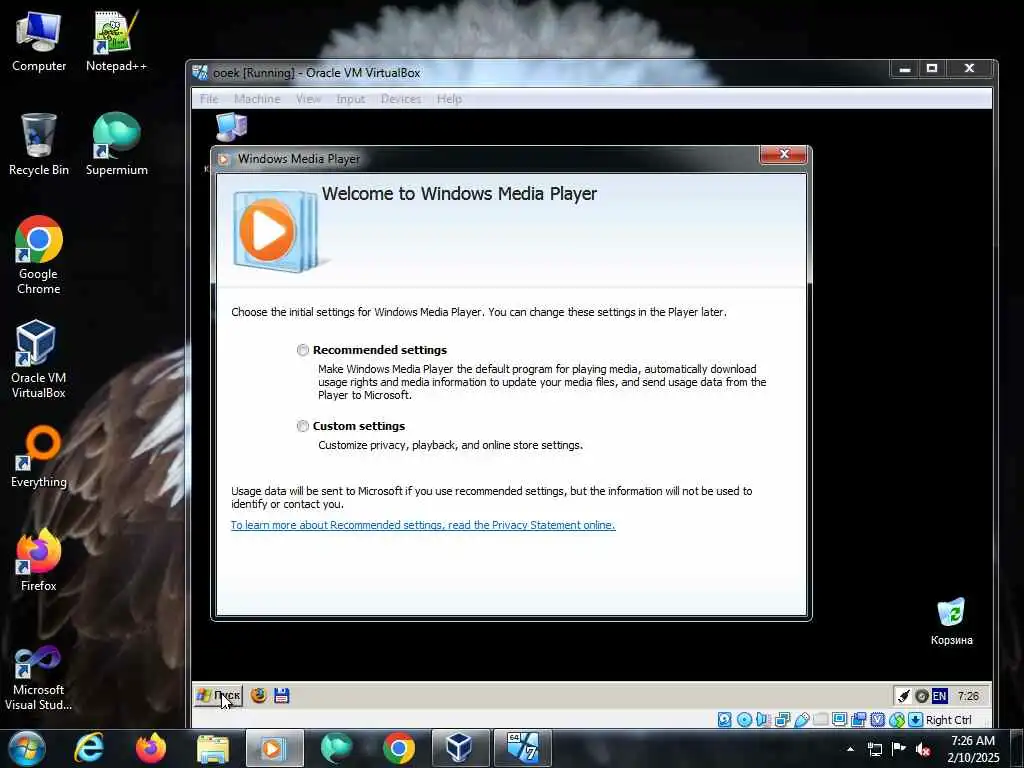Click the muted volume icon in host tray

pyautogui.click(x=923, y=749)
